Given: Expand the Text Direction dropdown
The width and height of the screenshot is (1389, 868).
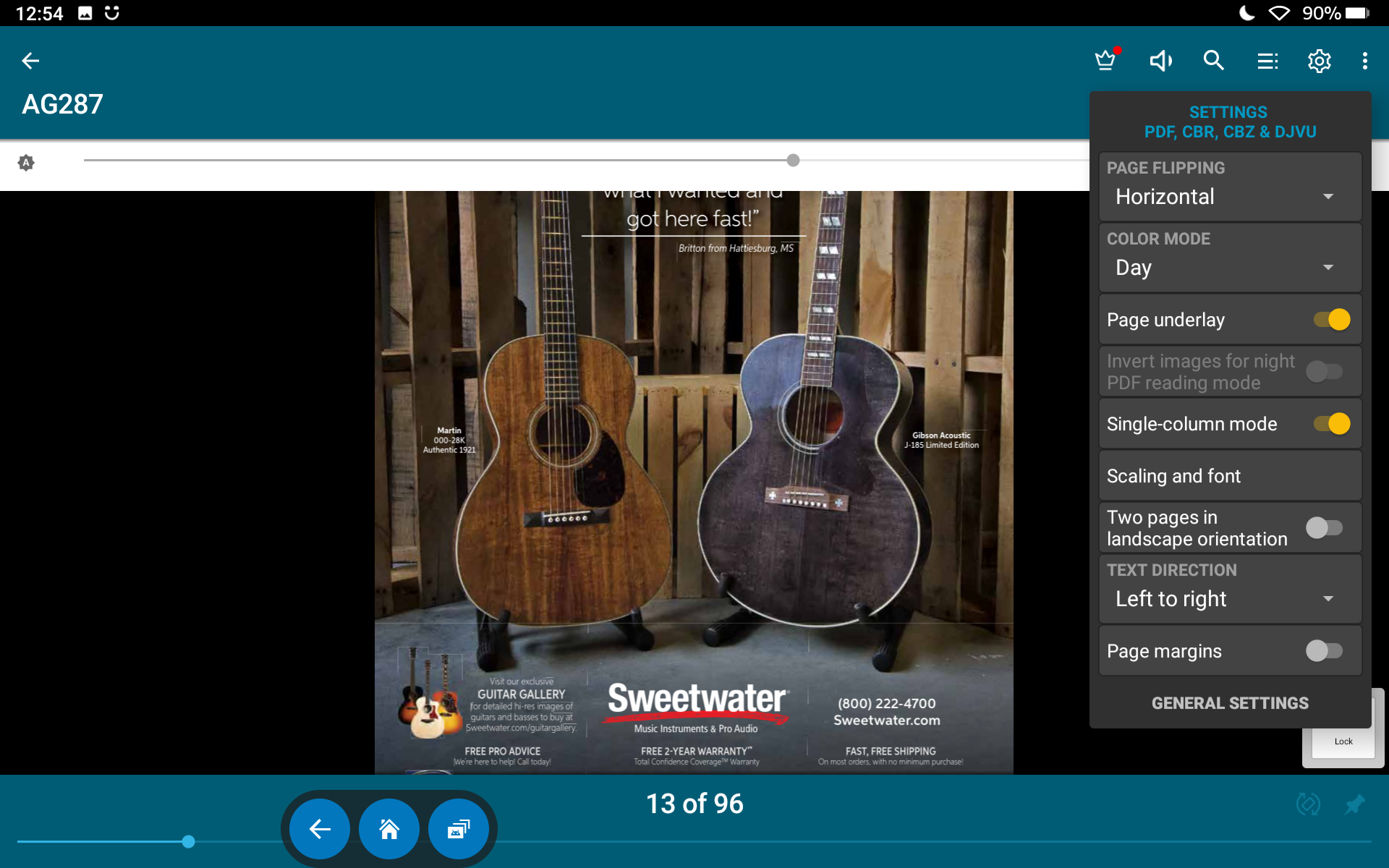Looking at the screenshot, I should point(1230,599).
